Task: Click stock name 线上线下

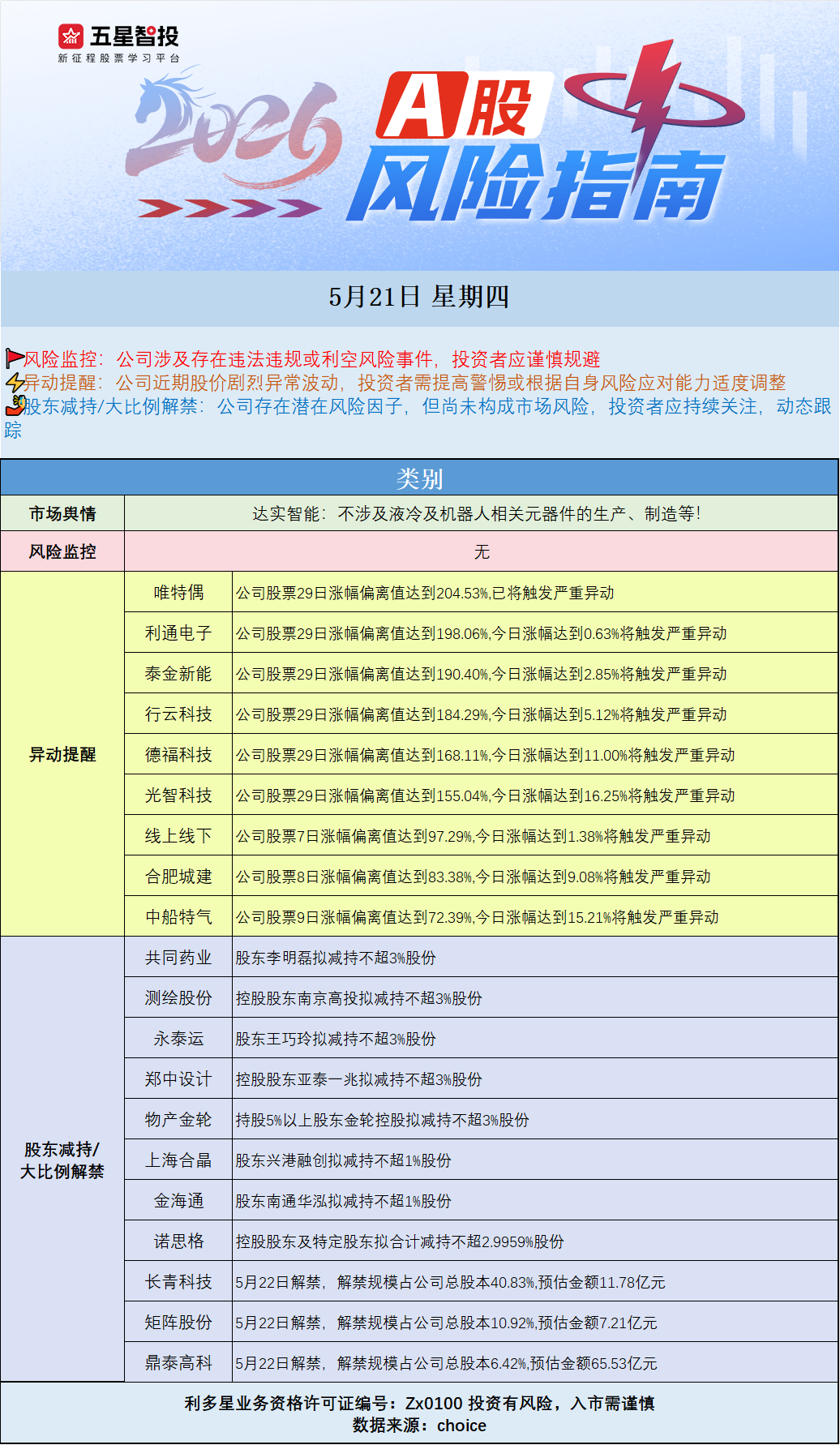Action: click(x=178, y=835)
